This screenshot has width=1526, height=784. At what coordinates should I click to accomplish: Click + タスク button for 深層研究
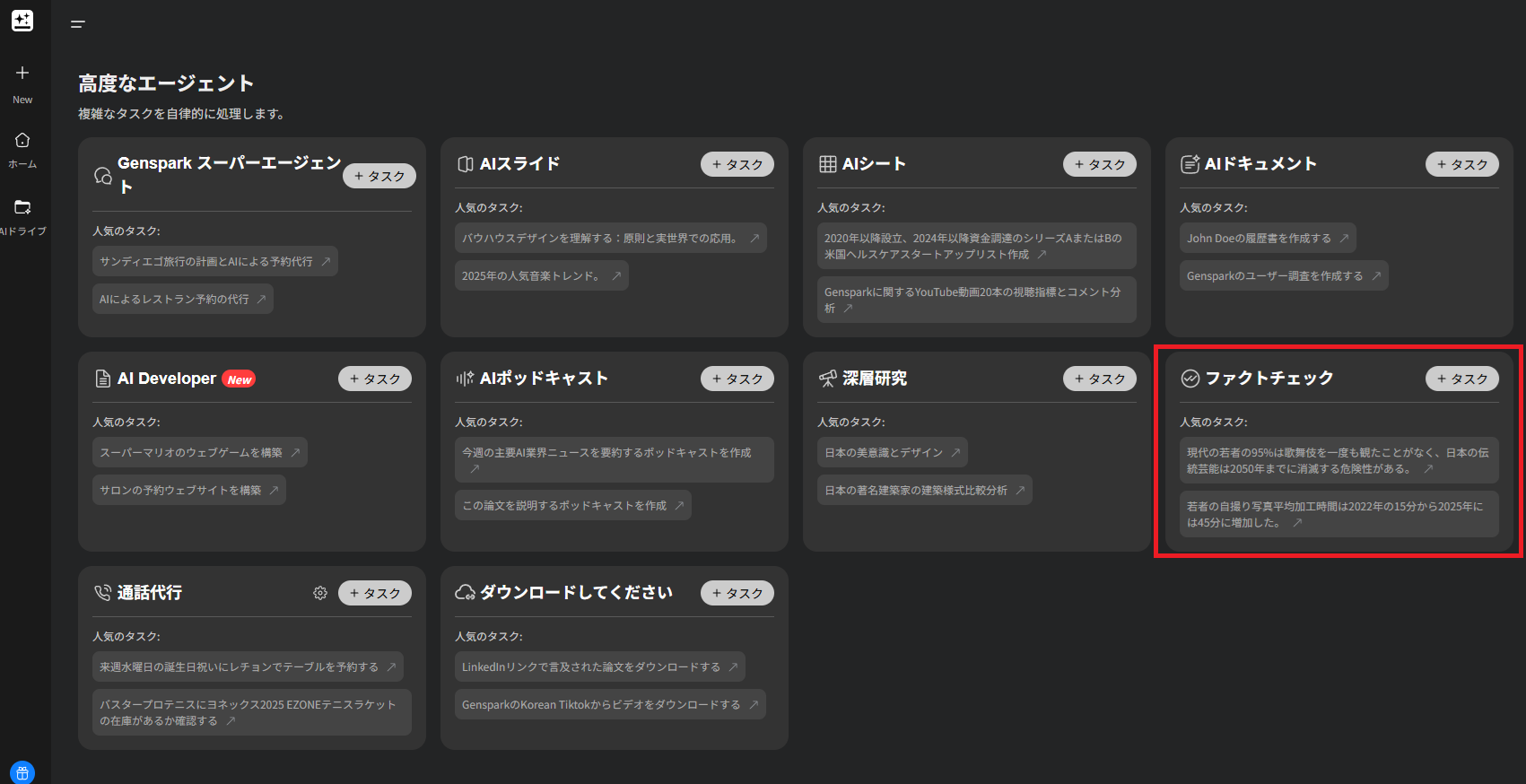click(x=1100, y=379)
